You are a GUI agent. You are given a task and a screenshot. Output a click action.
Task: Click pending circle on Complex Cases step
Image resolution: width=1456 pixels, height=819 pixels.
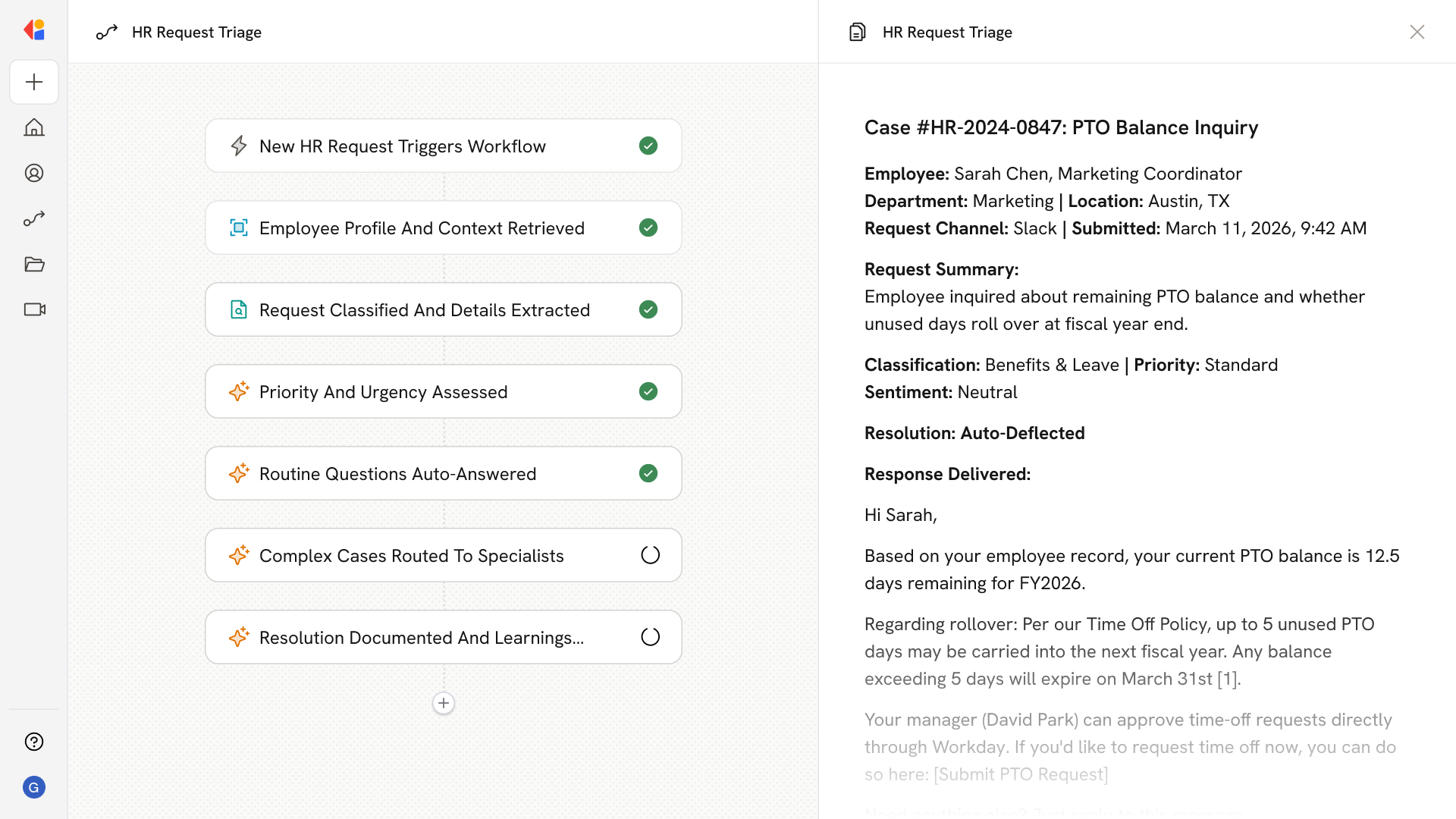pos(650,555)
